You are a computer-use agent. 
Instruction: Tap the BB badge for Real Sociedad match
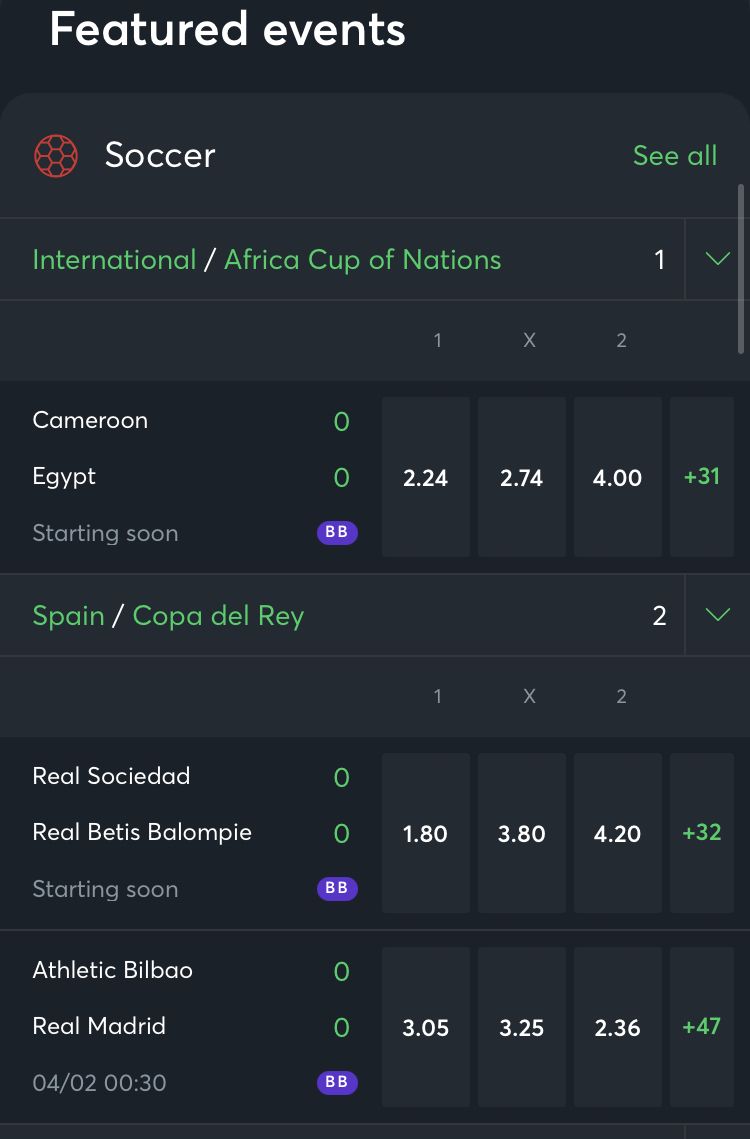pyautogui.click(x=337, y=888)
